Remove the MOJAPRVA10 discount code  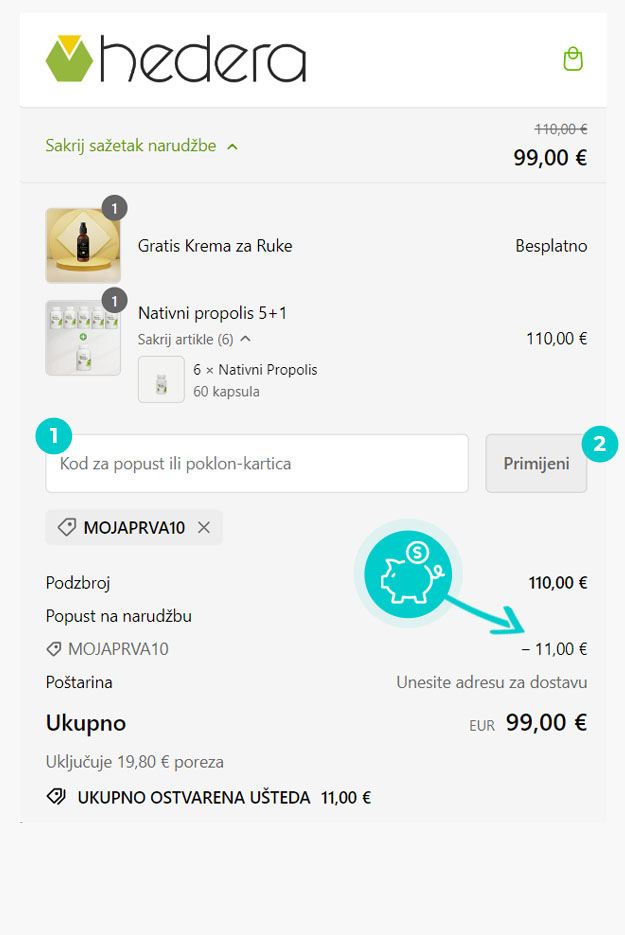204,528
